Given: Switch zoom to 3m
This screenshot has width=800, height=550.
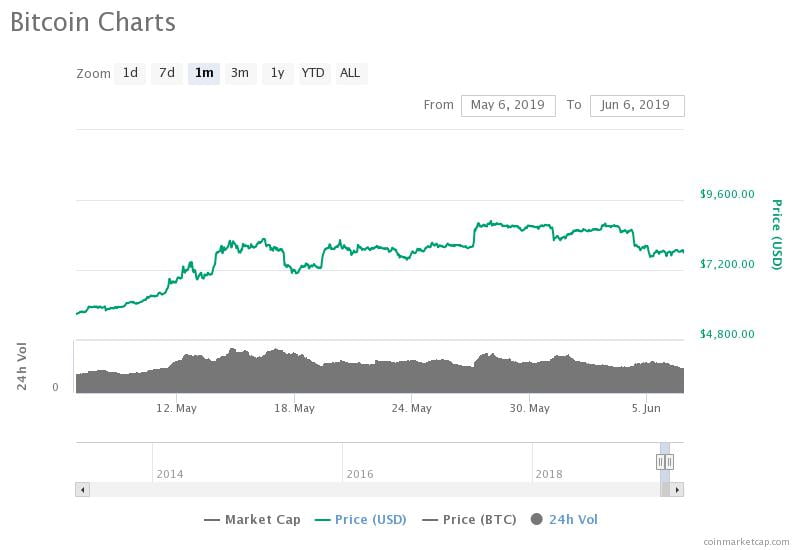Looking at the screenshot, I should click(x=240, y=73).
